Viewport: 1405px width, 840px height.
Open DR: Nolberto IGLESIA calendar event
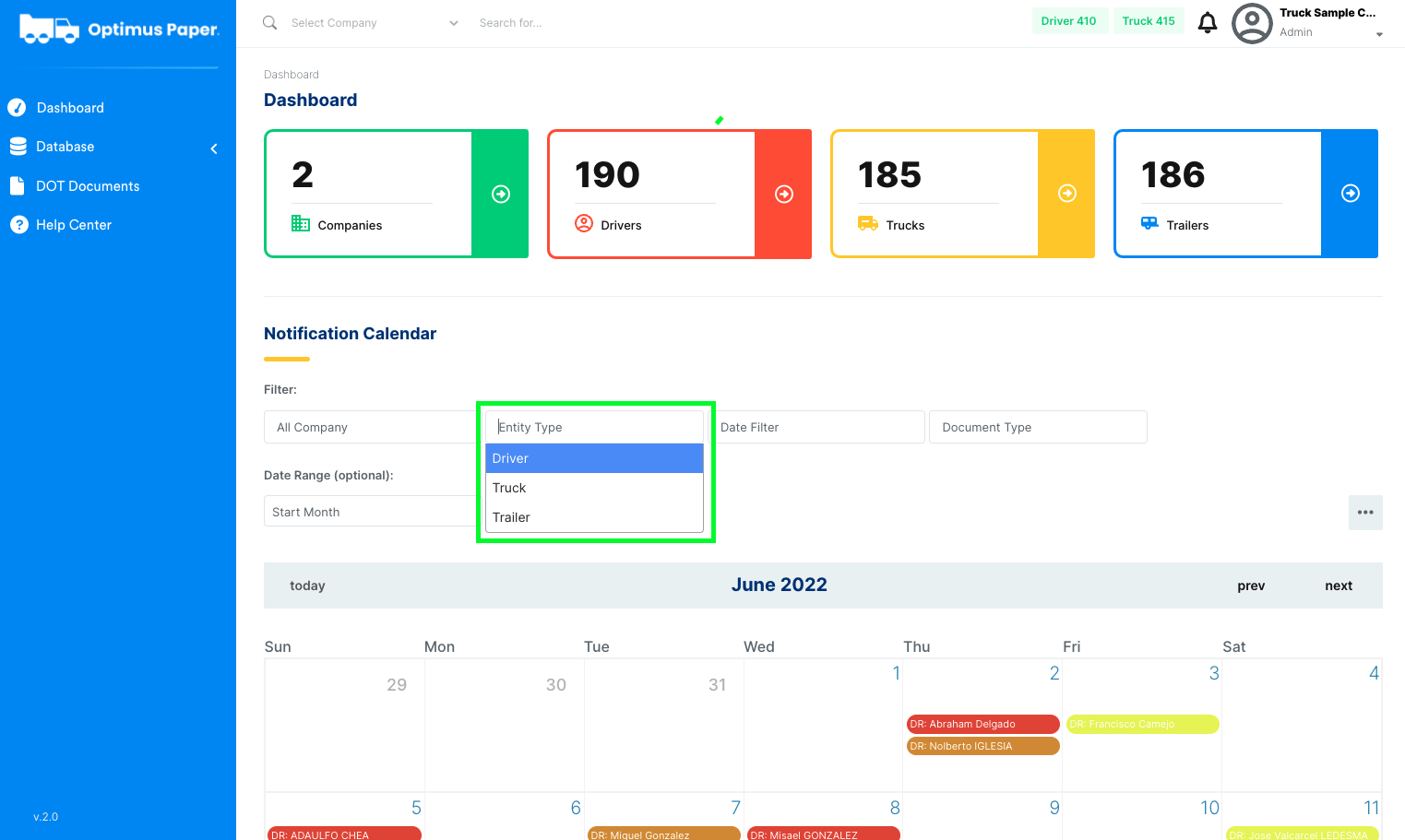pyautogui.click(x=983, y=746)
